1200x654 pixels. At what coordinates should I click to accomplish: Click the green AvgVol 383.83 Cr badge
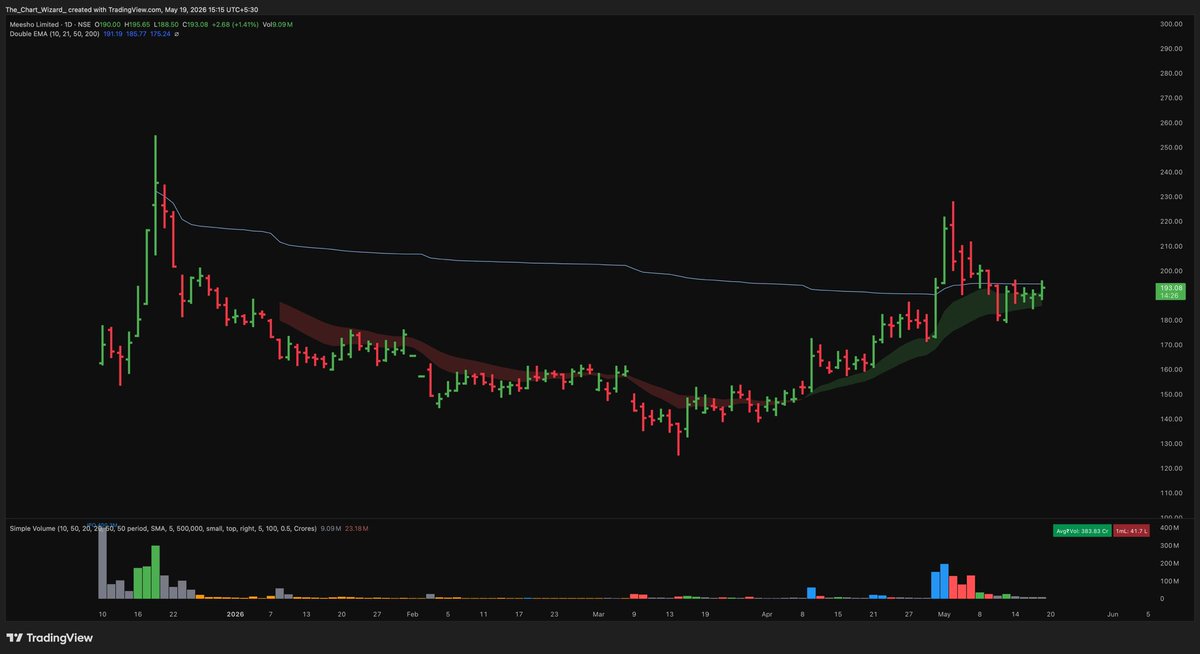coord(1082,531)
